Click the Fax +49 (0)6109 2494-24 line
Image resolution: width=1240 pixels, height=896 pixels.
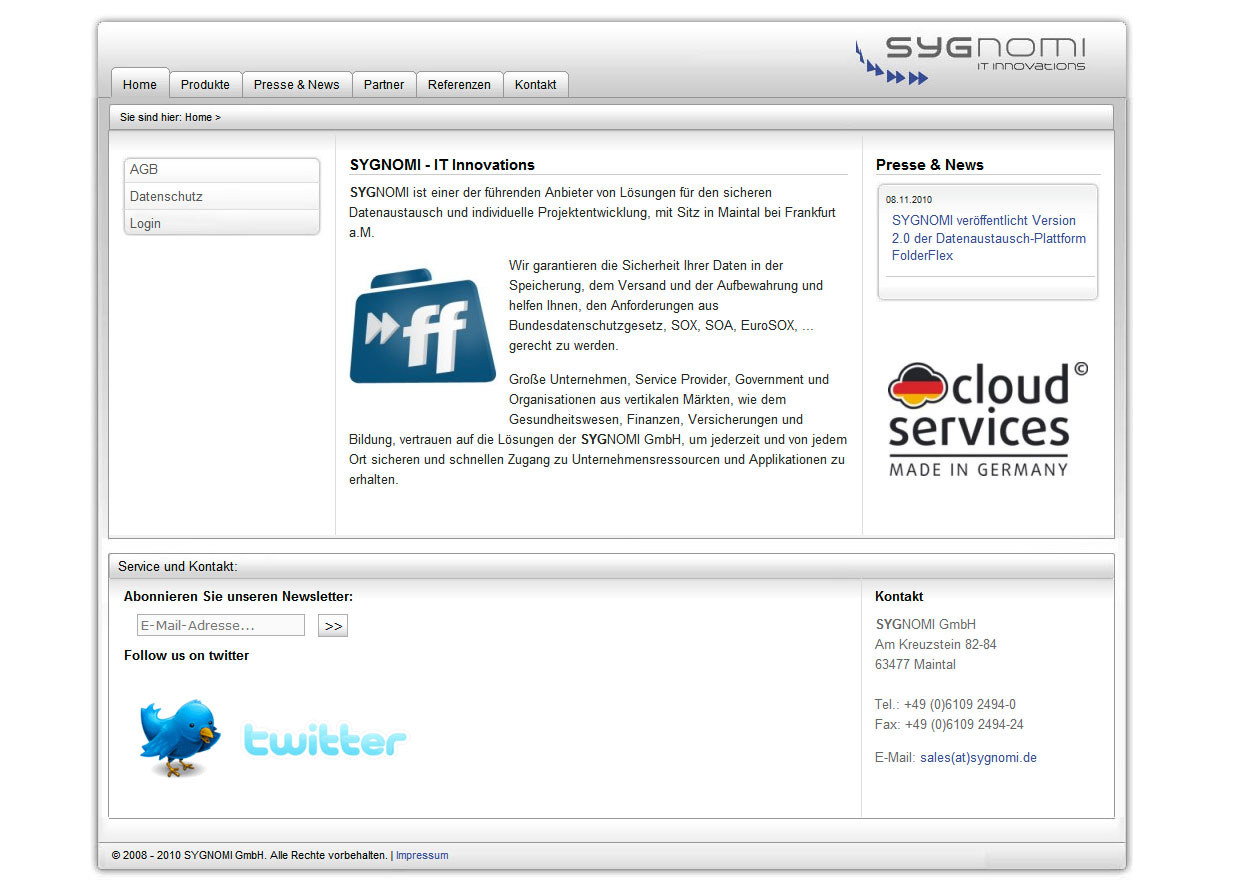[949, 725]
